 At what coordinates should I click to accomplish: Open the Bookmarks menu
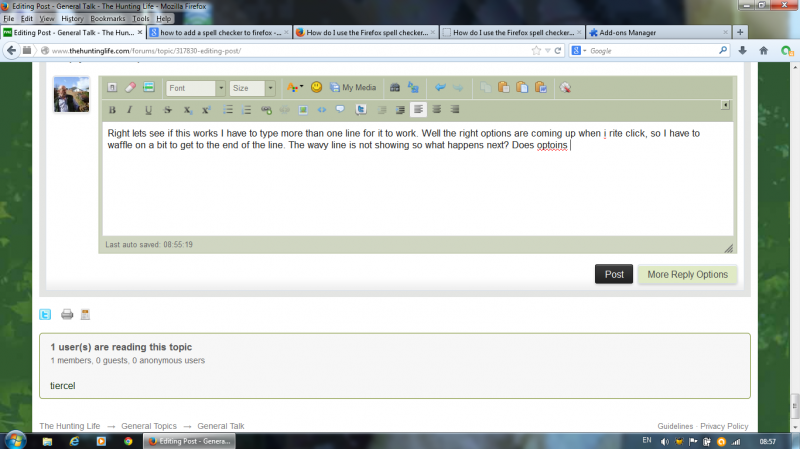(x=108, y=18)
